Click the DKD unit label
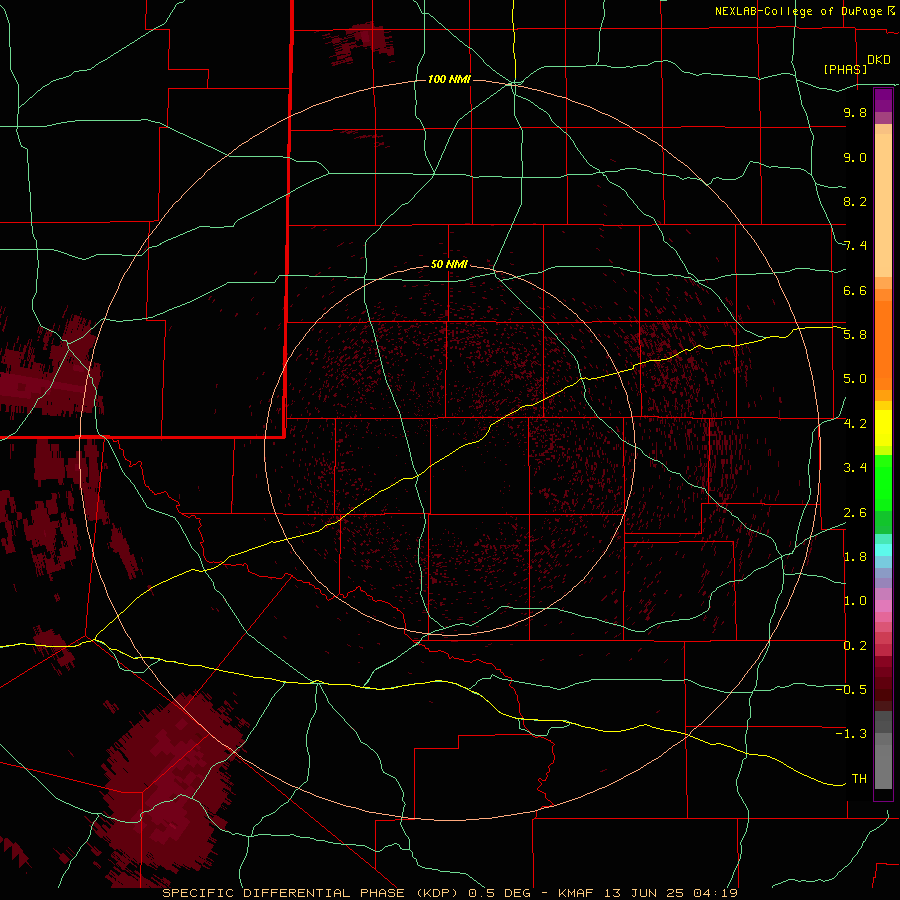The height and width of the screenshot is (900, 900). coord(879,60)
